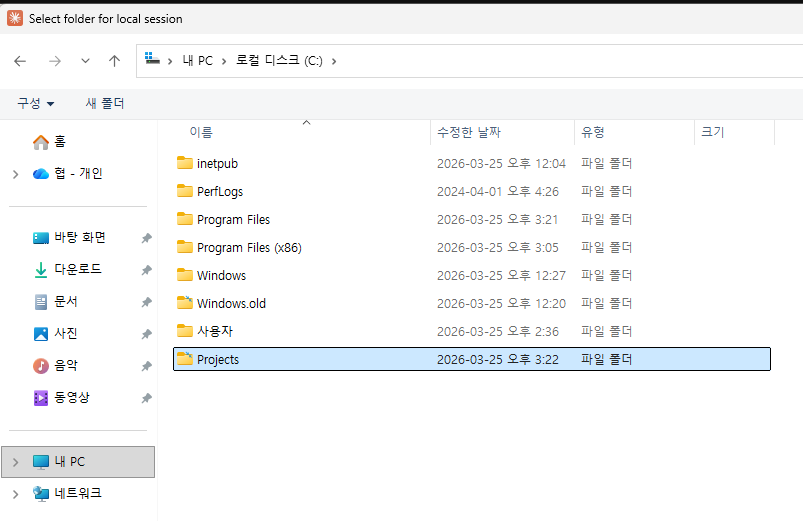The height and width of the screenshot is (521, 803).
Task: Click the 새 폴더 button
Action: tap(105, 103)
